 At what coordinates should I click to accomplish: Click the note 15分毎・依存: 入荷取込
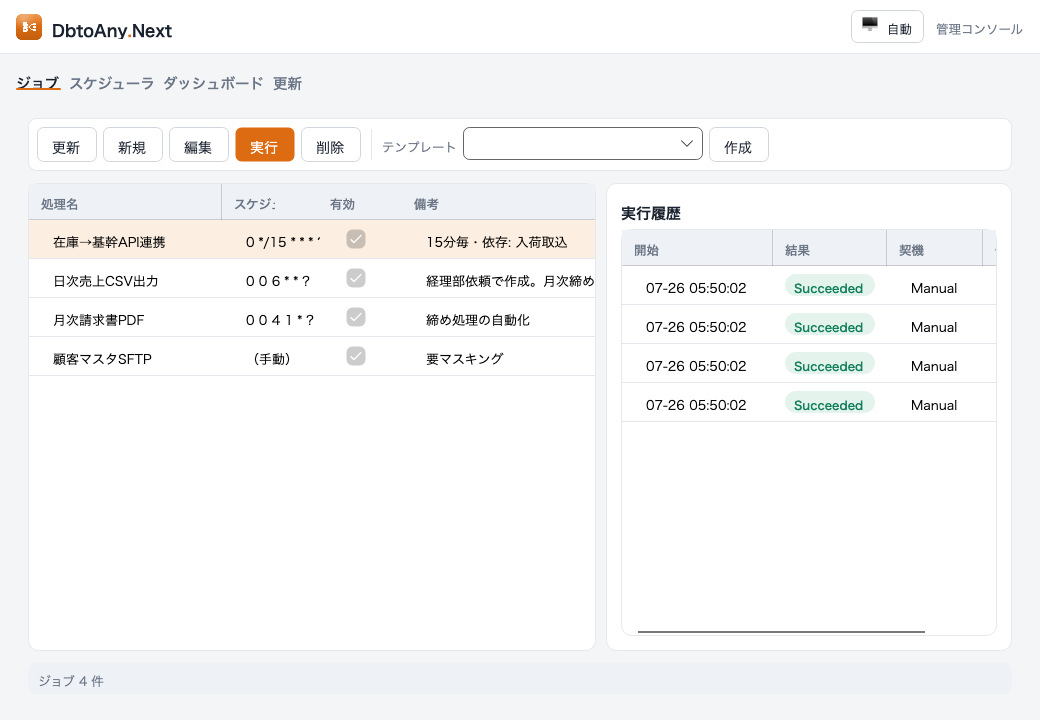point(497,242)
